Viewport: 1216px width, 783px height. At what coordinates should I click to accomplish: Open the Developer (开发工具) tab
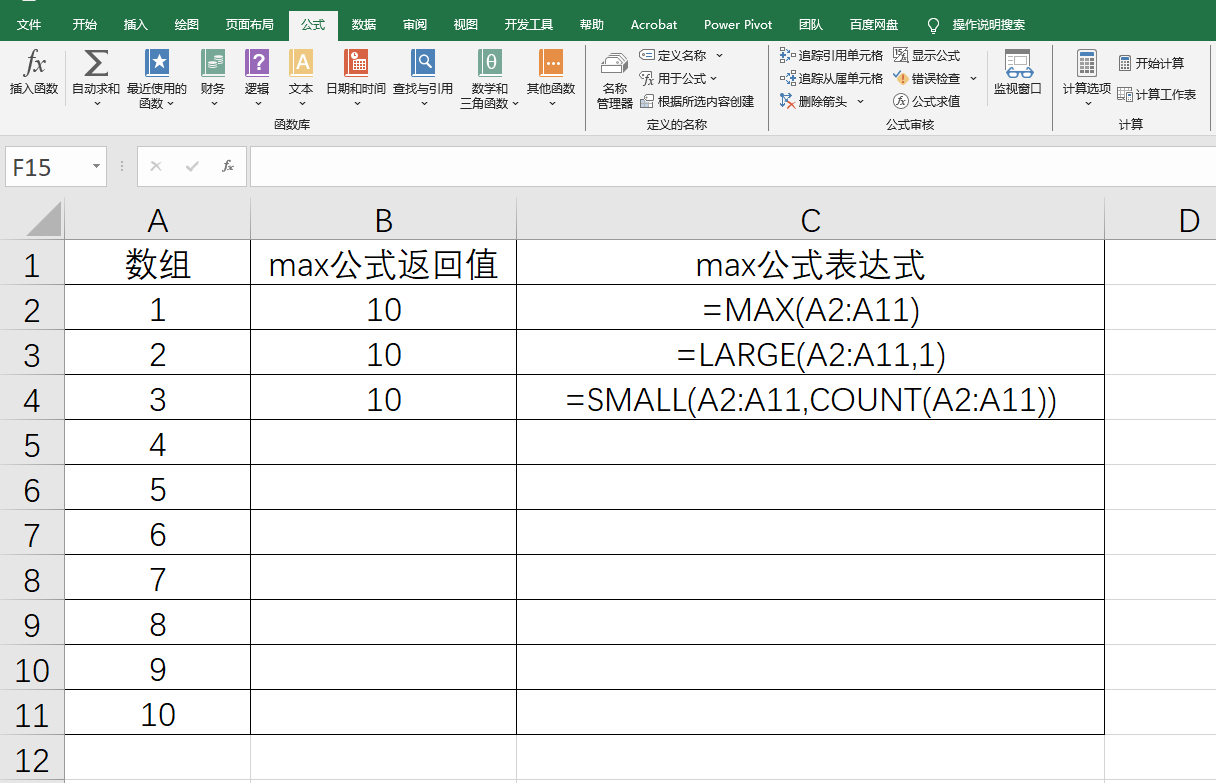point(529,25)
